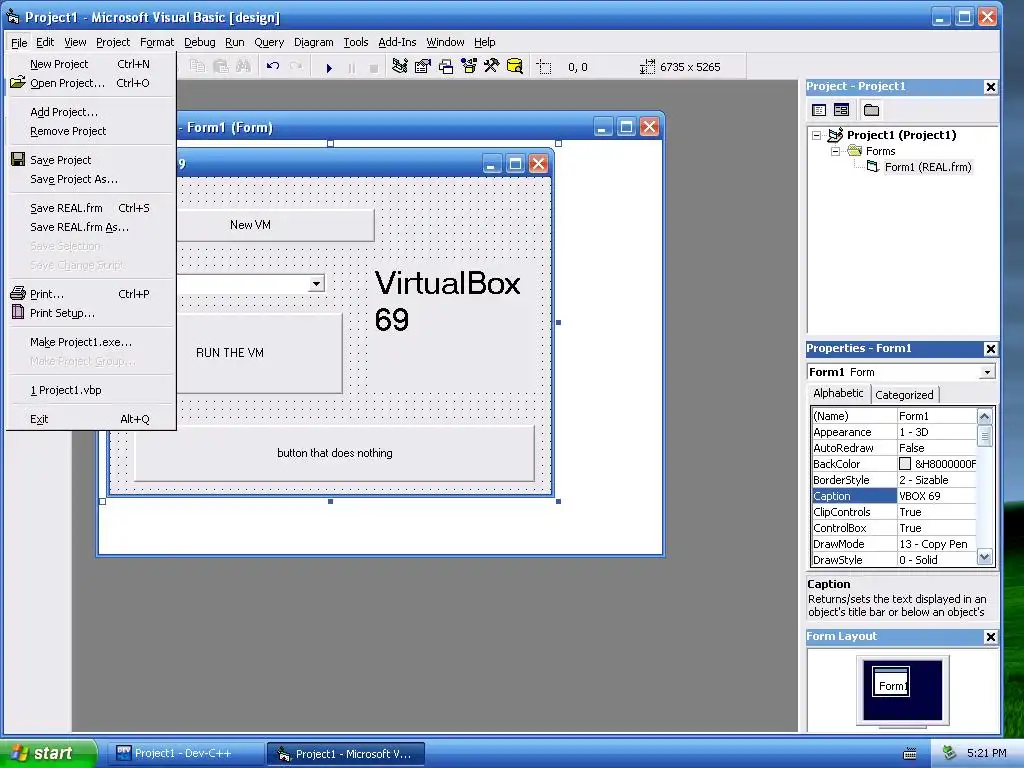This screenshot has height=768, width=1024.
Task: Open the Data View Window toolbar icon
Action: 515,66
